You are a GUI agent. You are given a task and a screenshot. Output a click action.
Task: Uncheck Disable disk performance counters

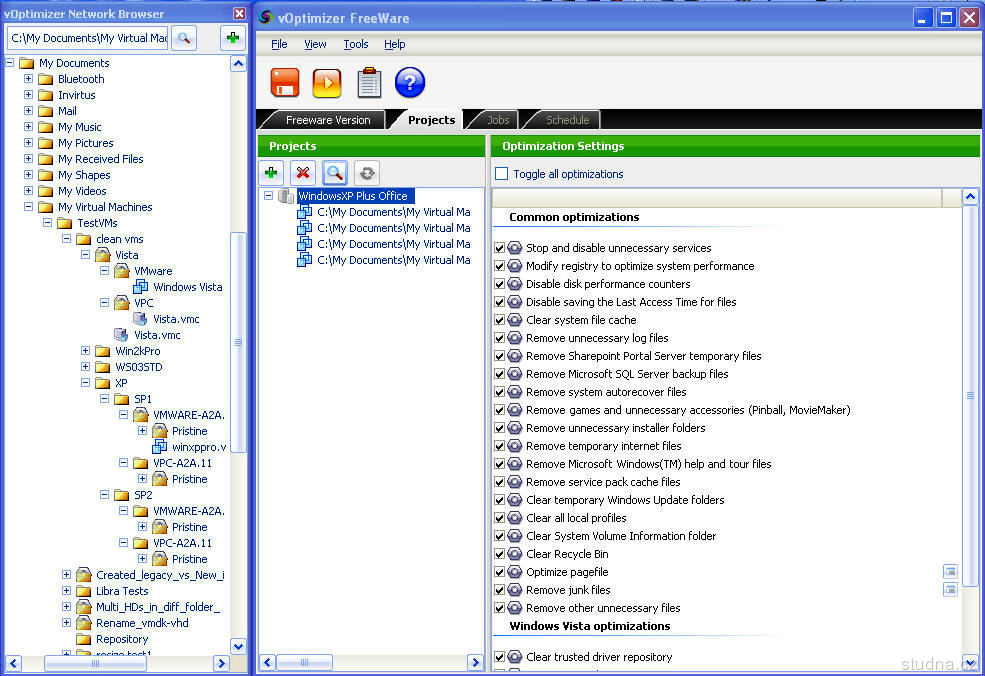point(500,284)
